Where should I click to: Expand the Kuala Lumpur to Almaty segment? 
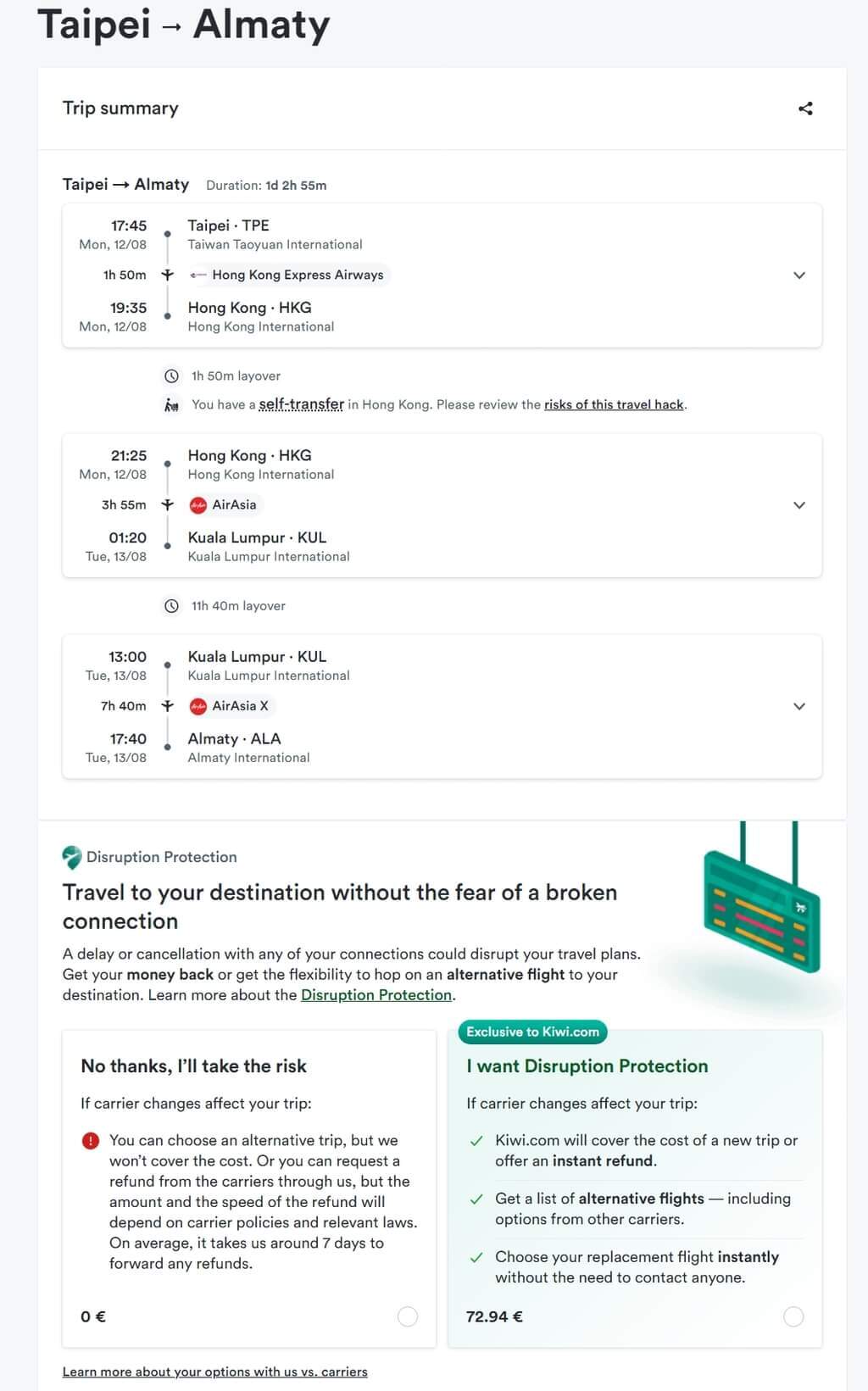[798, 706]
